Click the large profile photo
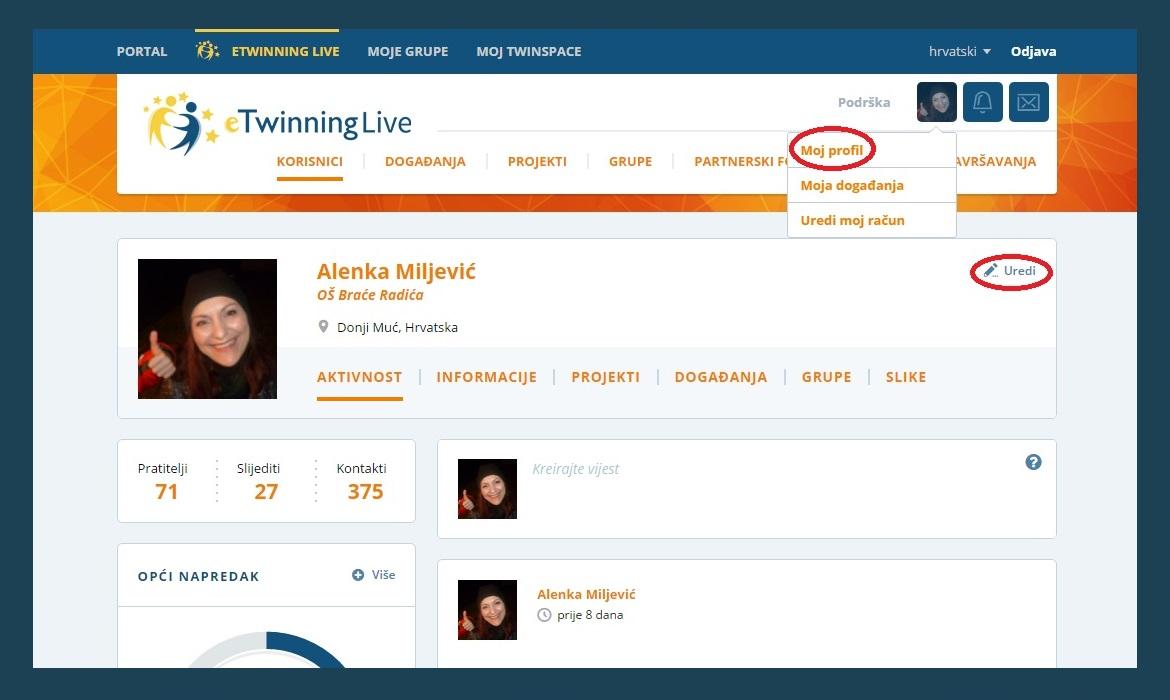This screenshot has height=700, width=1170. [x=207, y=328]
